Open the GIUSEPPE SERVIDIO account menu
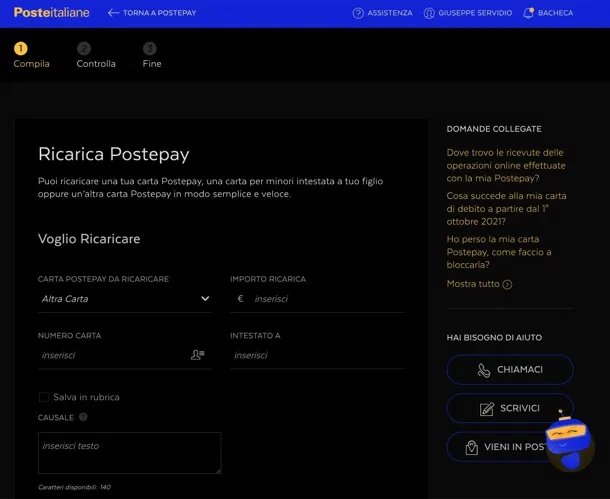This screenshot has width=610, height=499. 475,13
